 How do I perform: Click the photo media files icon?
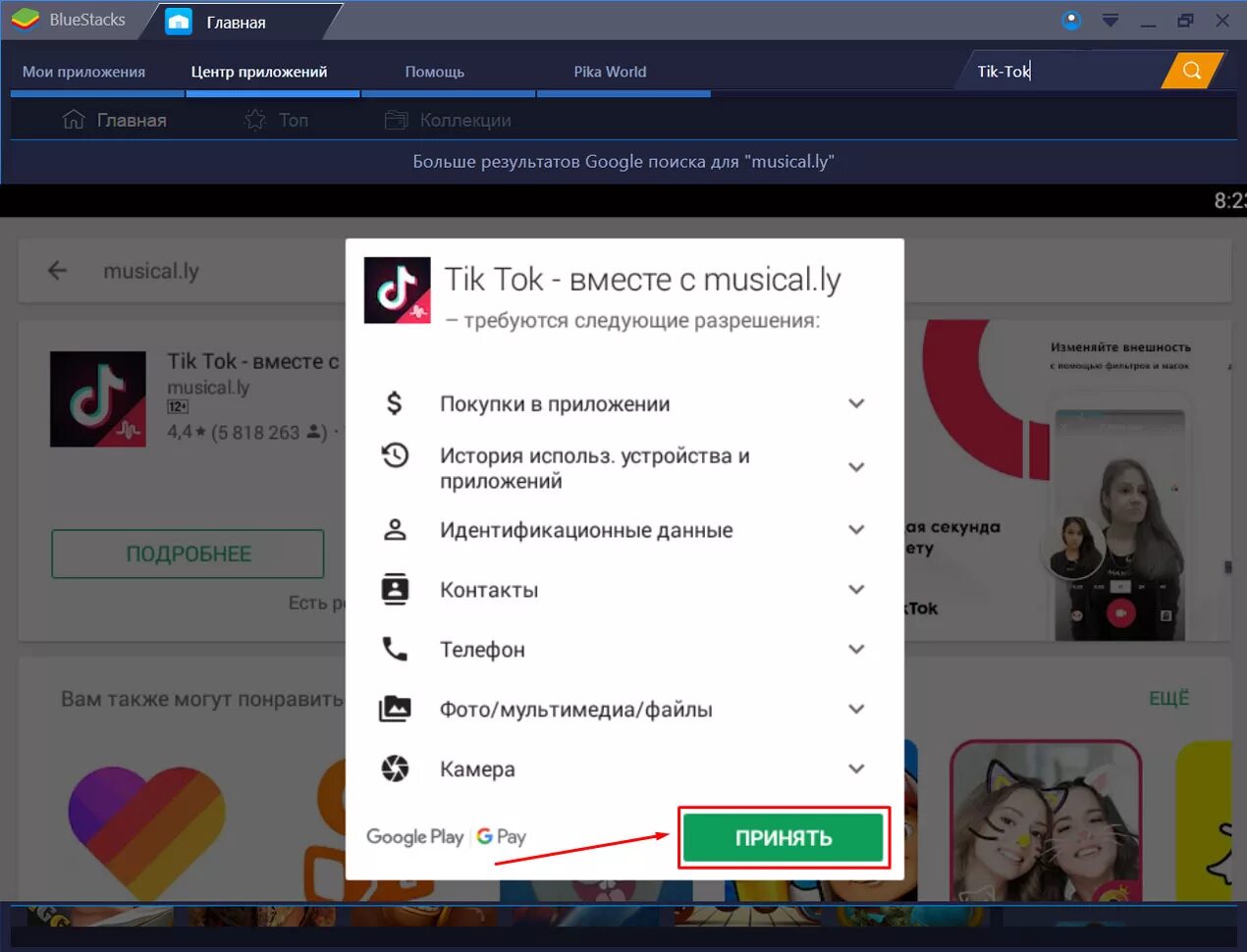point(395,709)
